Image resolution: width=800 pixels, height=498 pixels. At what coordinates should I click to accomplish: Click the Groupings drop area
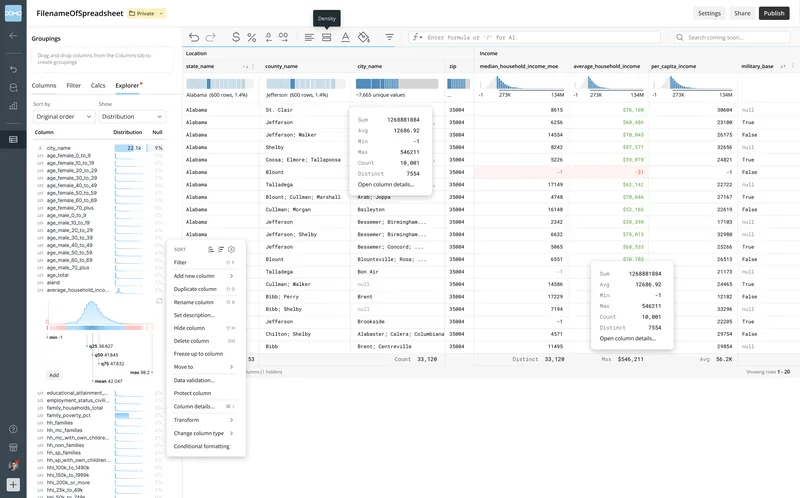coord(102,59)
